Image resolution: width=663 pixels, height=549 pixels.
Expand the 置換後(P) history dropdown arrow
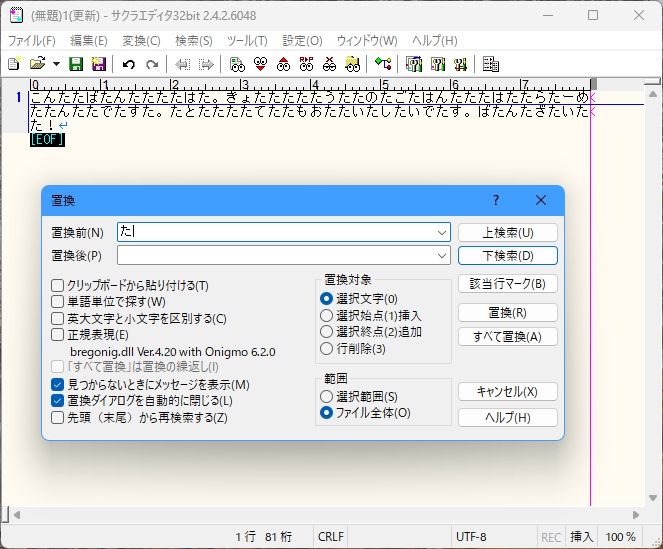442,255
